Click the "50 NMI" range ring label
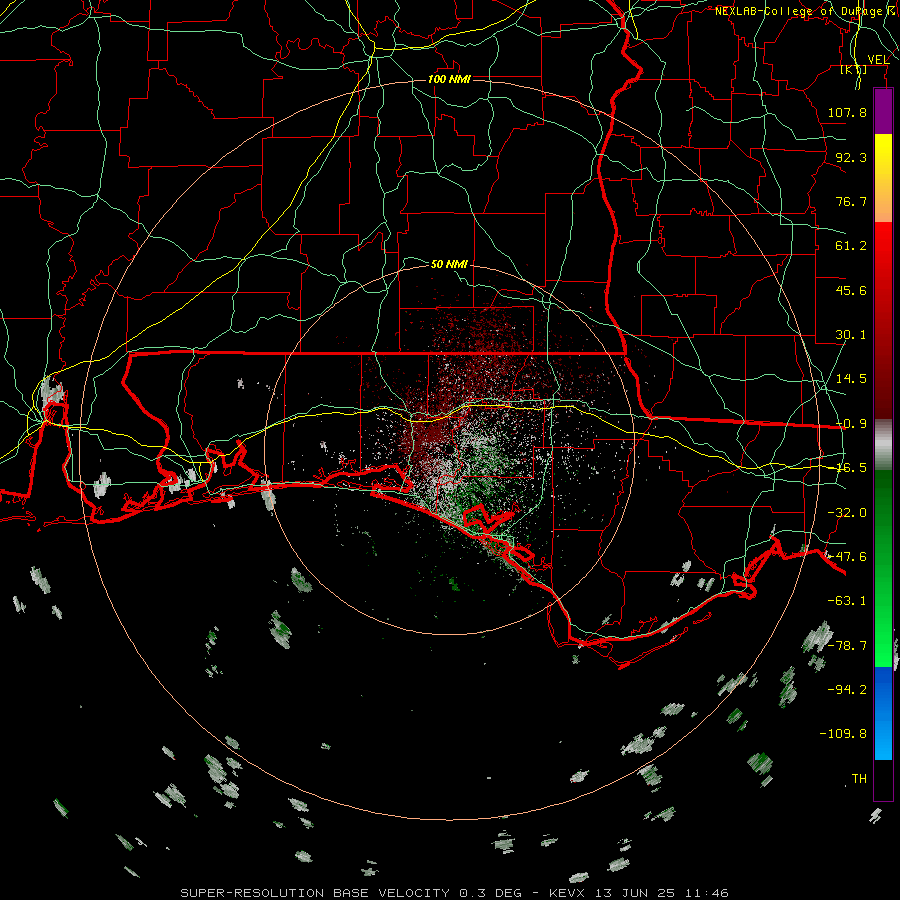 tap(449, 264)
